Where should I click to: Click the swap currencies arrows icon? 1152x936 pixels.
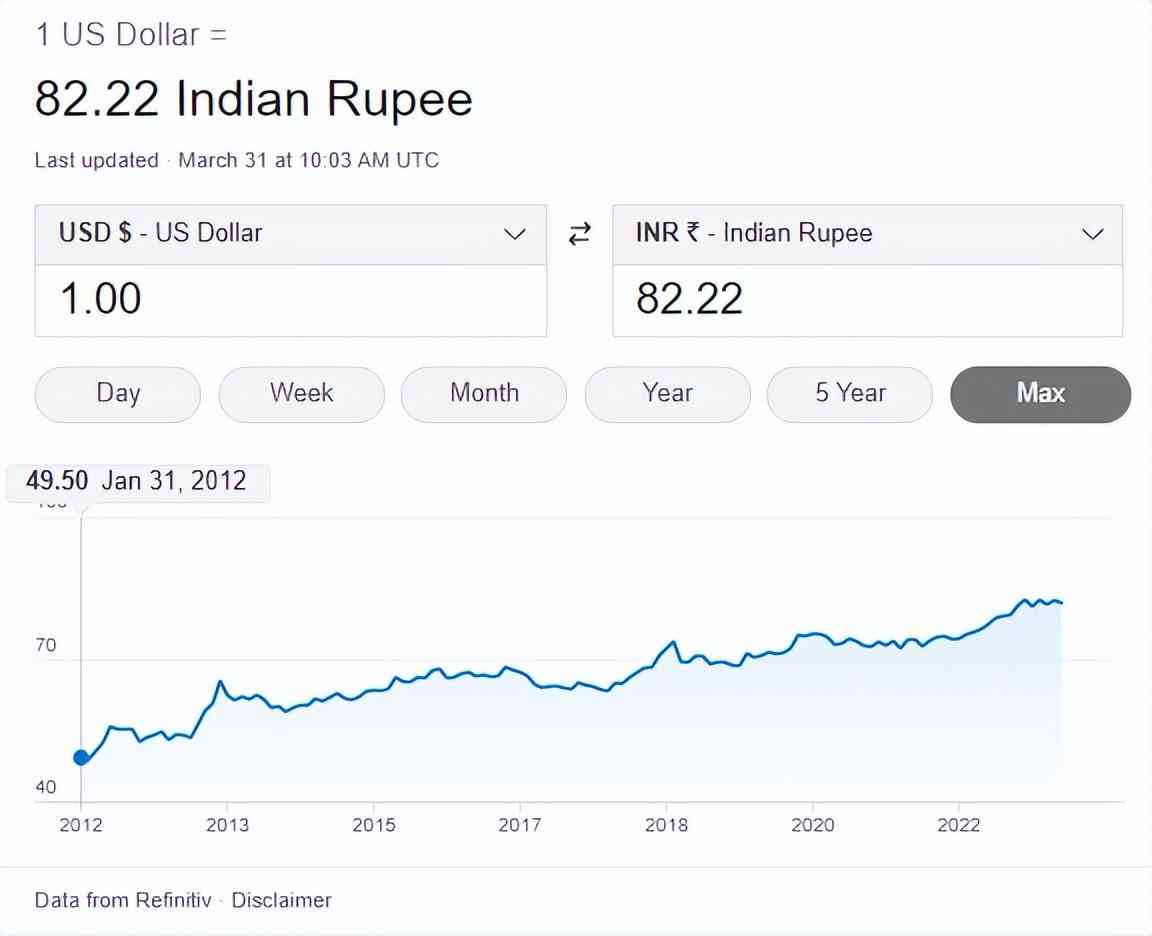[x=579, y=234]
